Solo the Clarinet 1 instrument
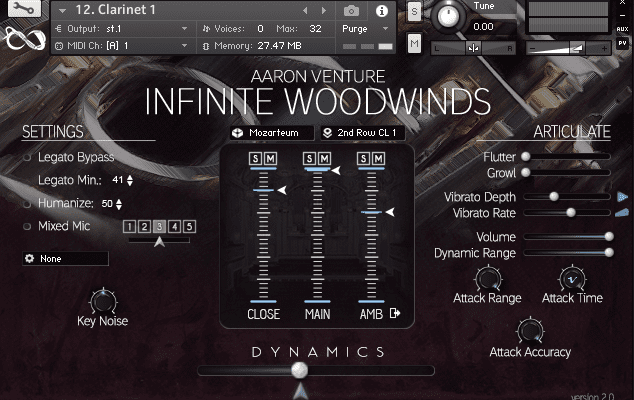634x400 pixels. click(x=415, y=11)
